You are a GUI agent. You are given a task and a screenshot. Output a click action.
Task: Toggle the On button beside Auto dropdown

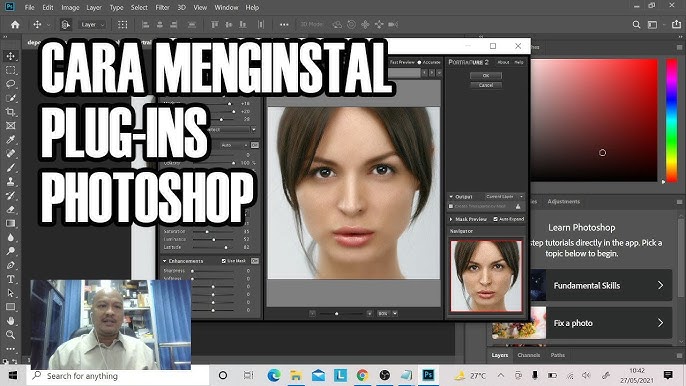[x=255, y=145]
